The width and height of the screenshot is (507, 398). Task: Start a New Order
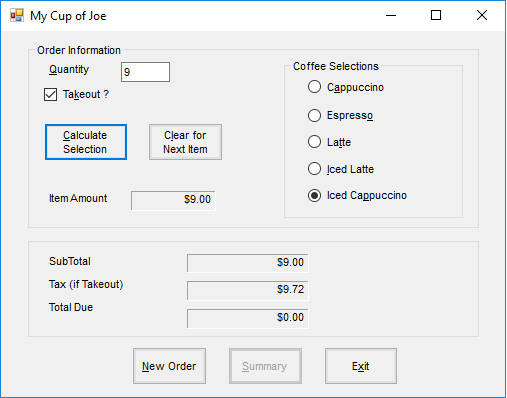tap(169, 366)
